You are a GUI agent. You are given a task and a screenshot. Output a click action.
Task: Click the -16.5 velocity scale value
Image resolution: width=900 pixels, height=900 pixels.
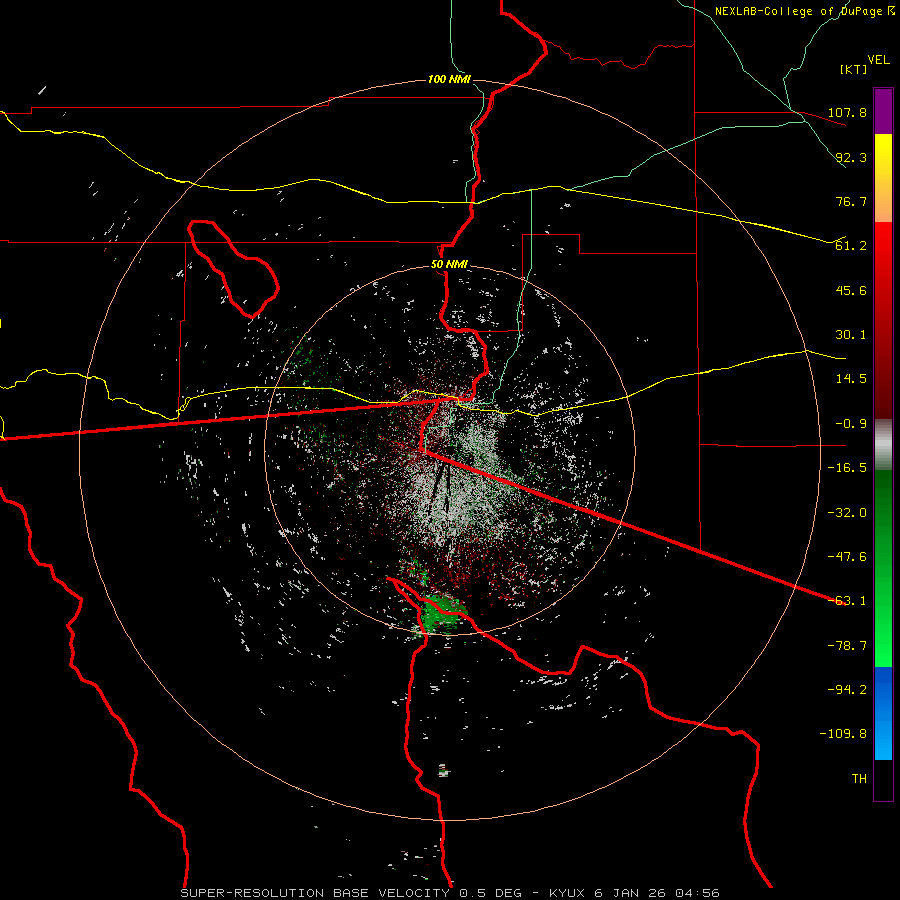click(847, 467)
